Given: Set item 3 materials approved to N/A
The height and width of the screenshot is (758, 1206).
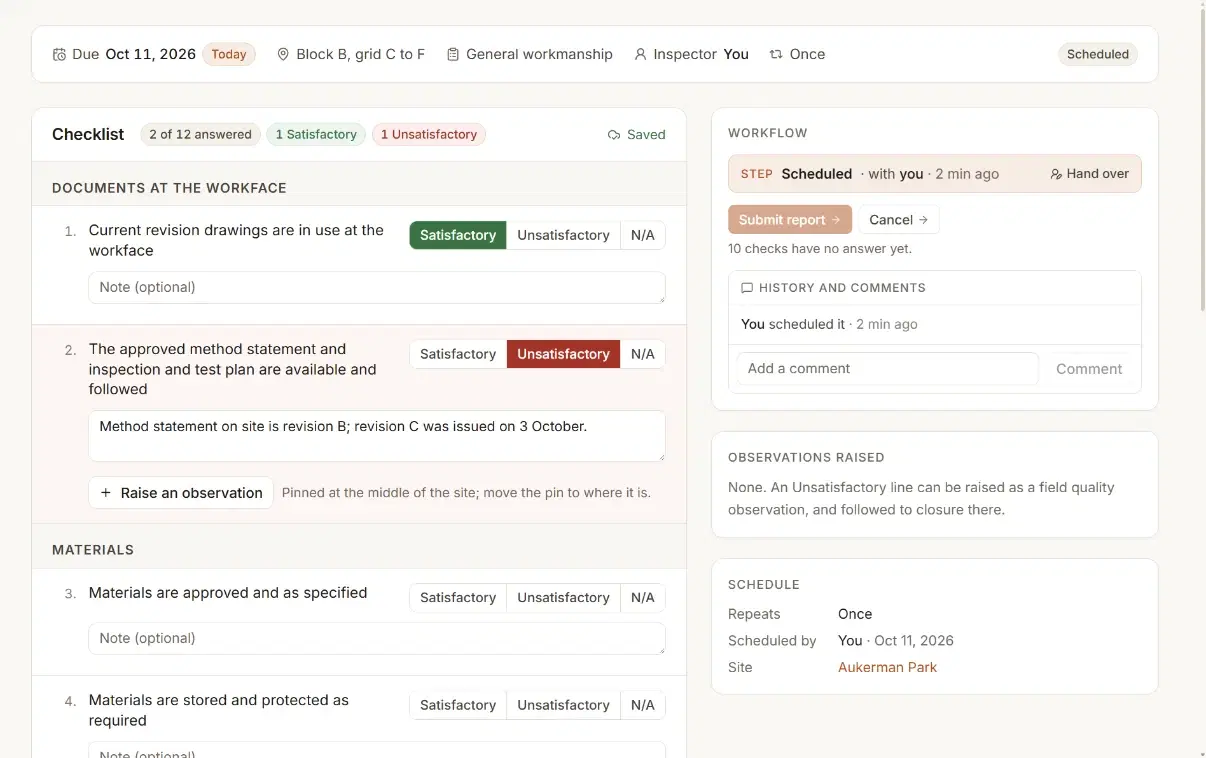Looking at the screenshot, I should (643, 597).
